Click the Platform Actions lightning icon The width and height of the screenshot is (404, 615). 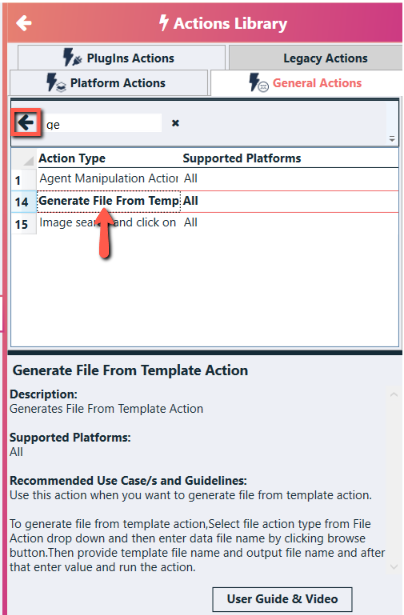tap(56, 83)
